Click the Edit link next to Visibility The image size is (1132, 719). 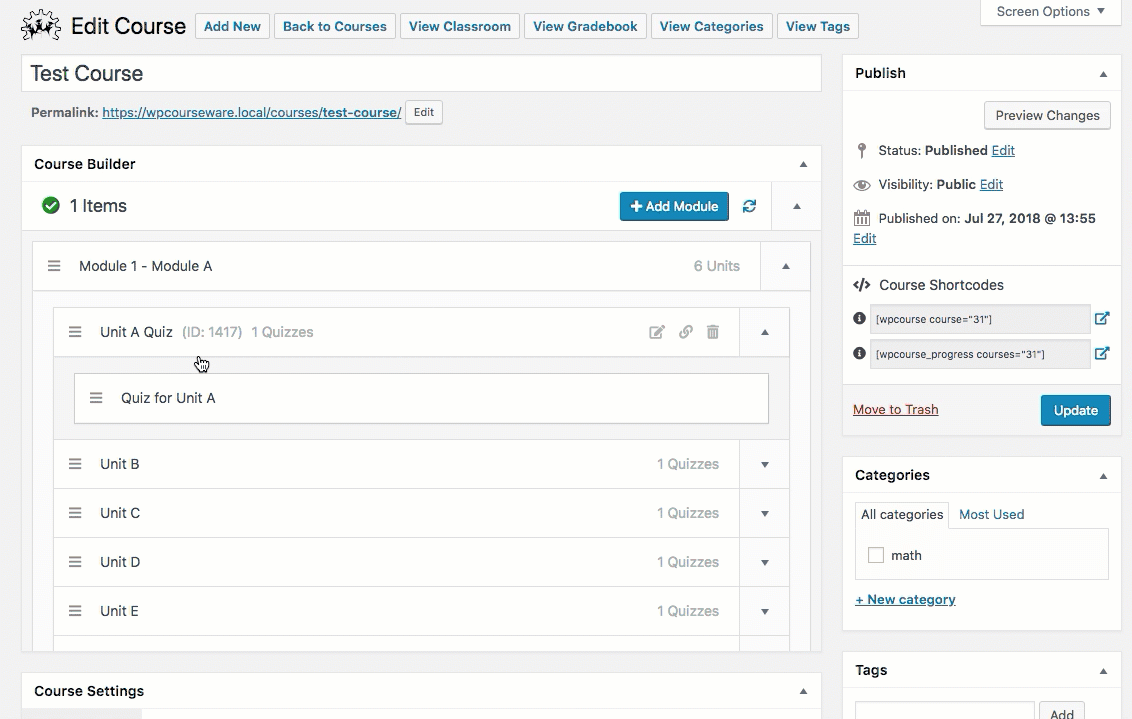click(x=991, y=184)
